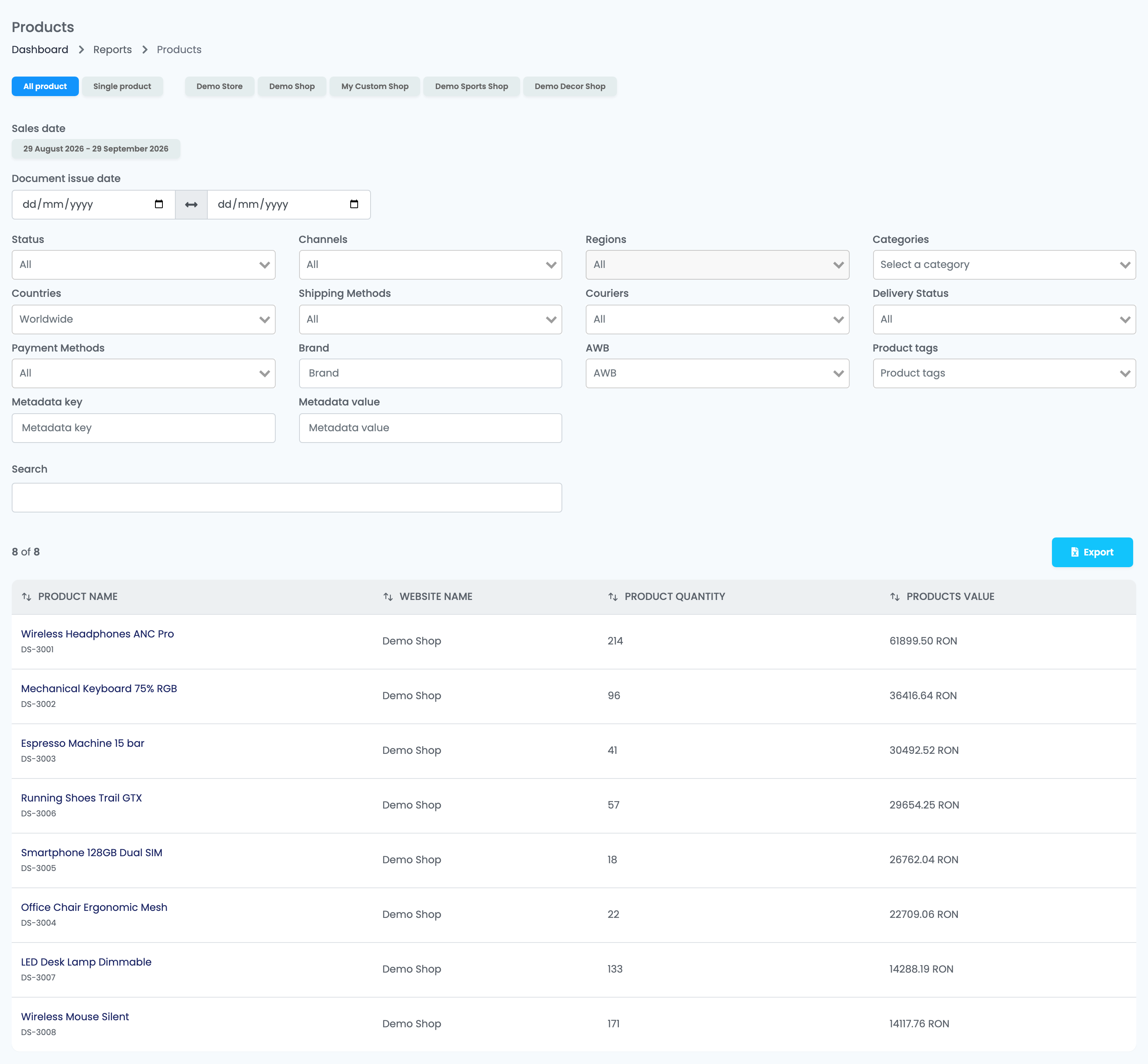
Task: Open calendar picker on second document issue date
Action: point(354,204)
